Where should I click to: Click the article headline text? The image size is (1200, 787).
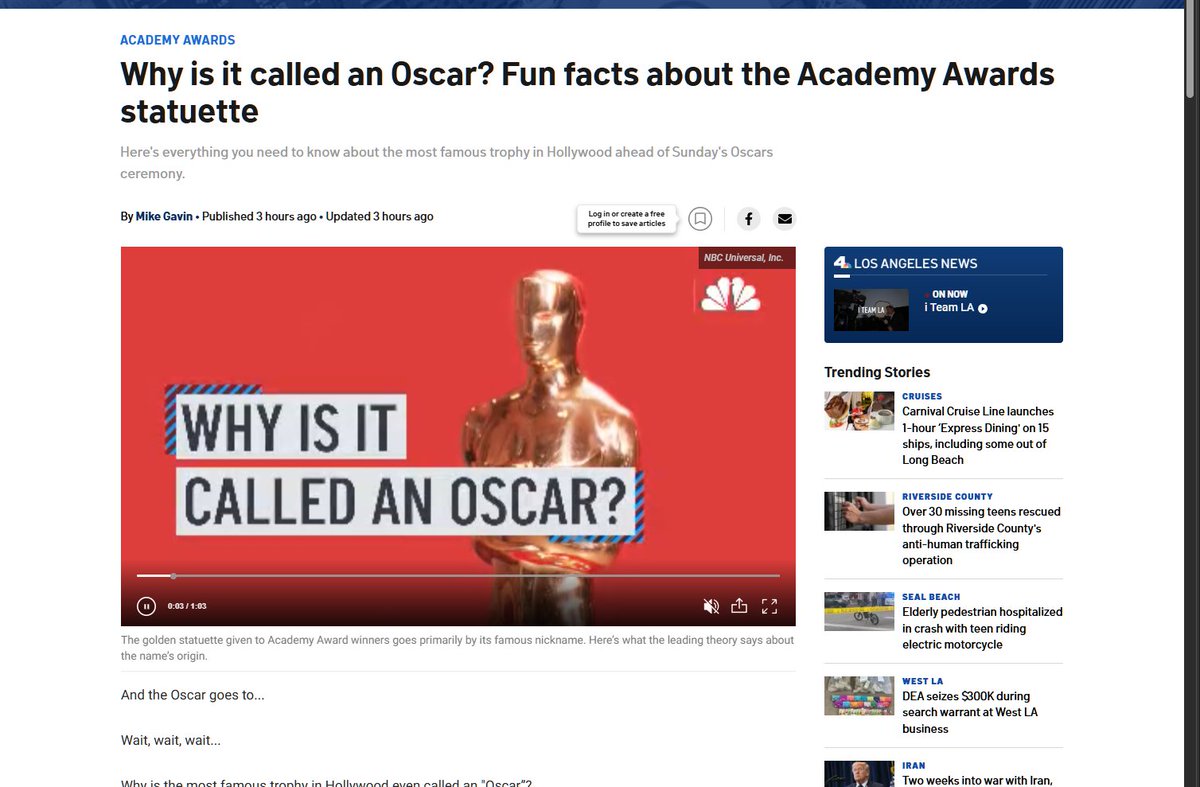(x=587, y=92)
